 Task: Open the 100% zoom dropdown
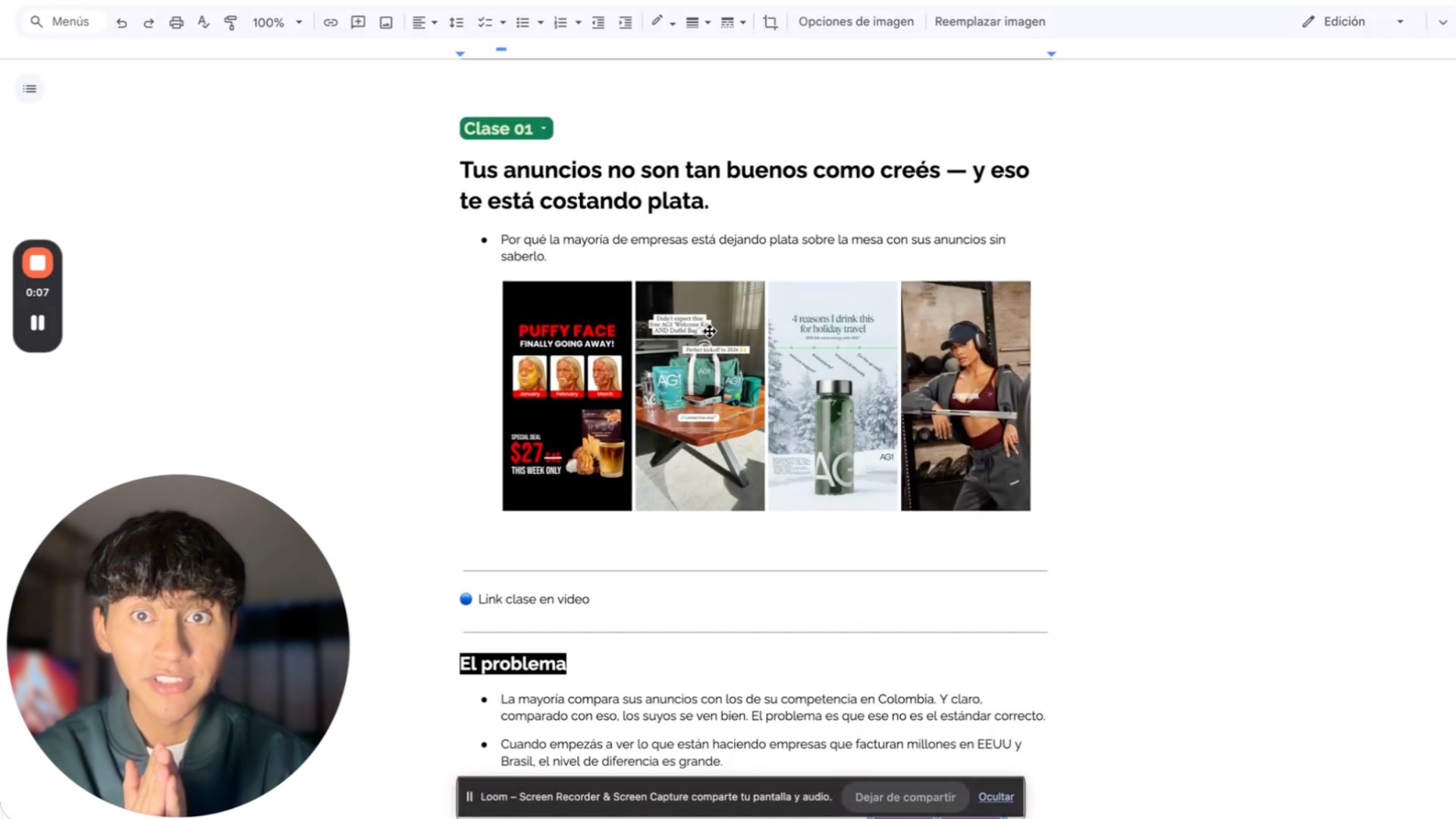tap(278, 23)
